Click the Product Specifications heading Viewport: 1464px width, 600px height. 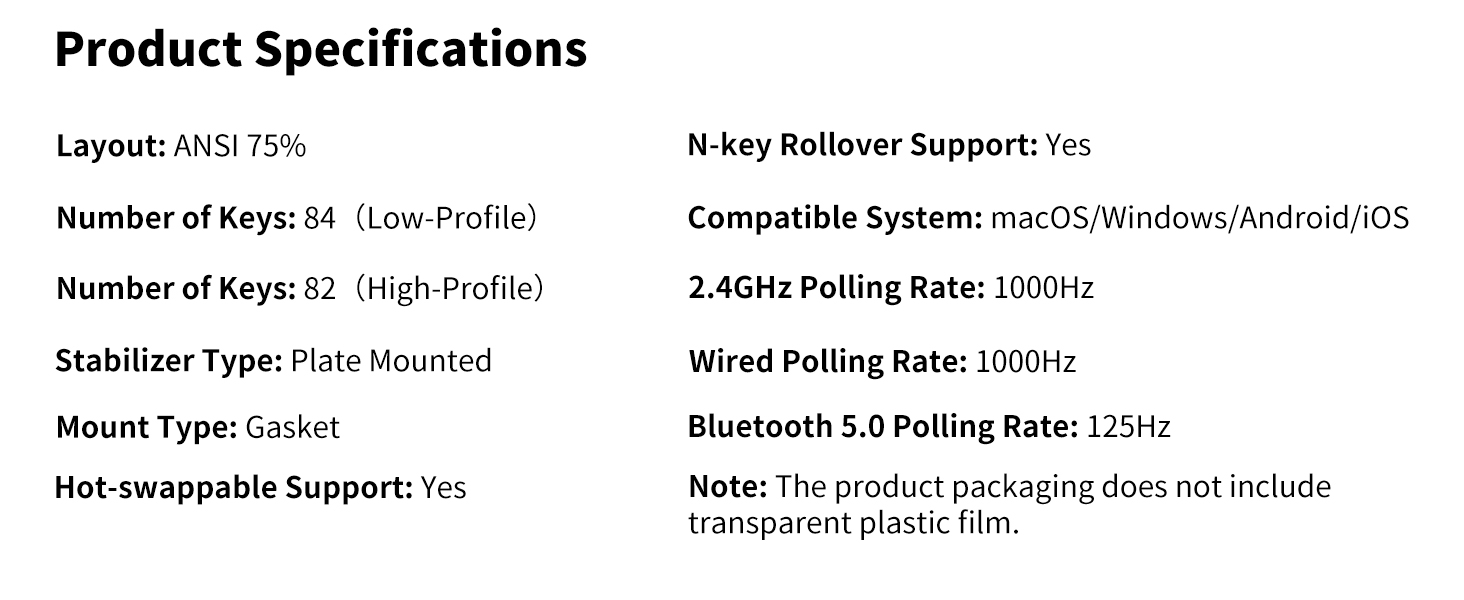click(320, 50)
